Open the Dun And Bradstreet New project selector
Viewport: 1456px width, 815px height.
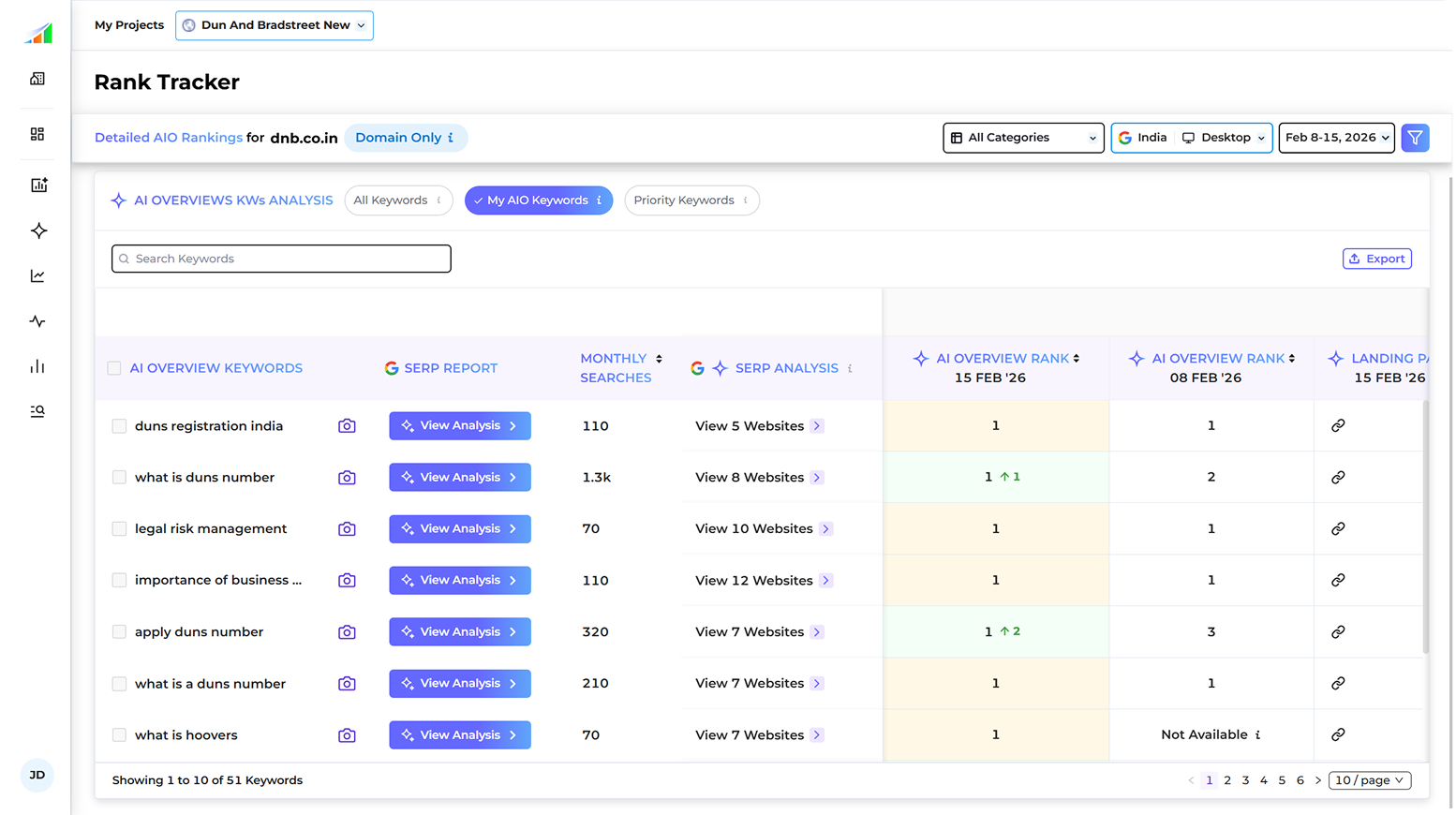(x=275, y=25)
